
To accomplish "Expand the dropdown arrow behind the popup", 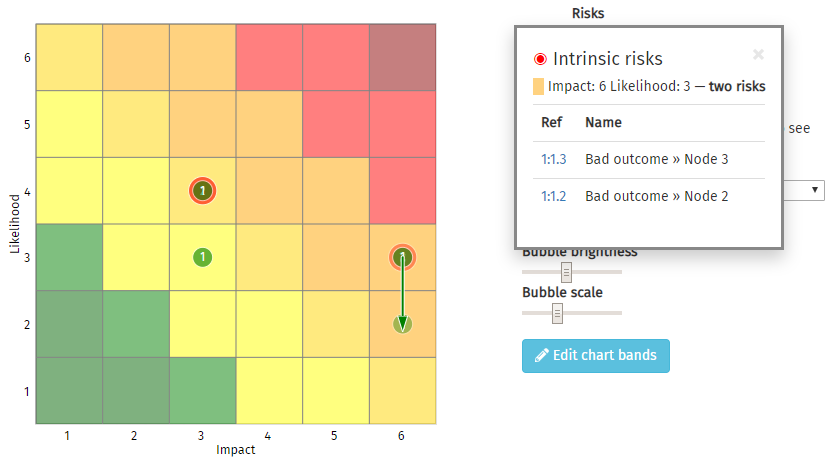I will [816, 189].
